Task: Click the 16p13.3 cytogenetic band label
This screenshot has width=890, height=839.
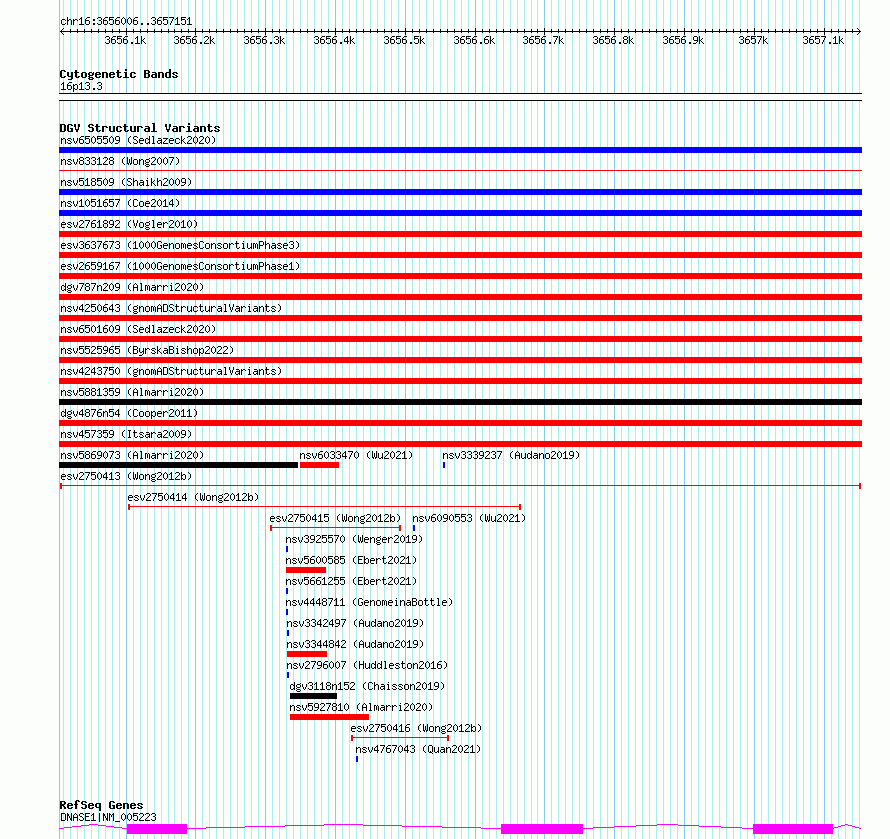Action: pyautogui.click(x=81, y=86)
